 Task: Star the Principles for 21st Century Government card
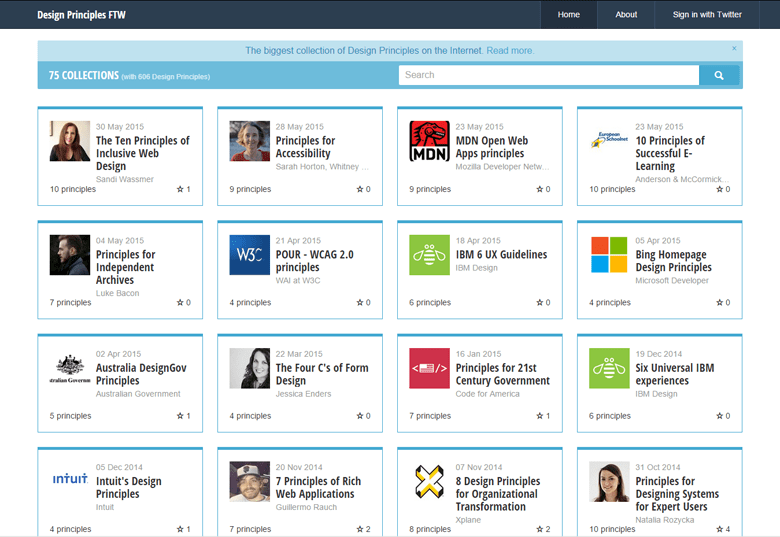tap(540, 416)
